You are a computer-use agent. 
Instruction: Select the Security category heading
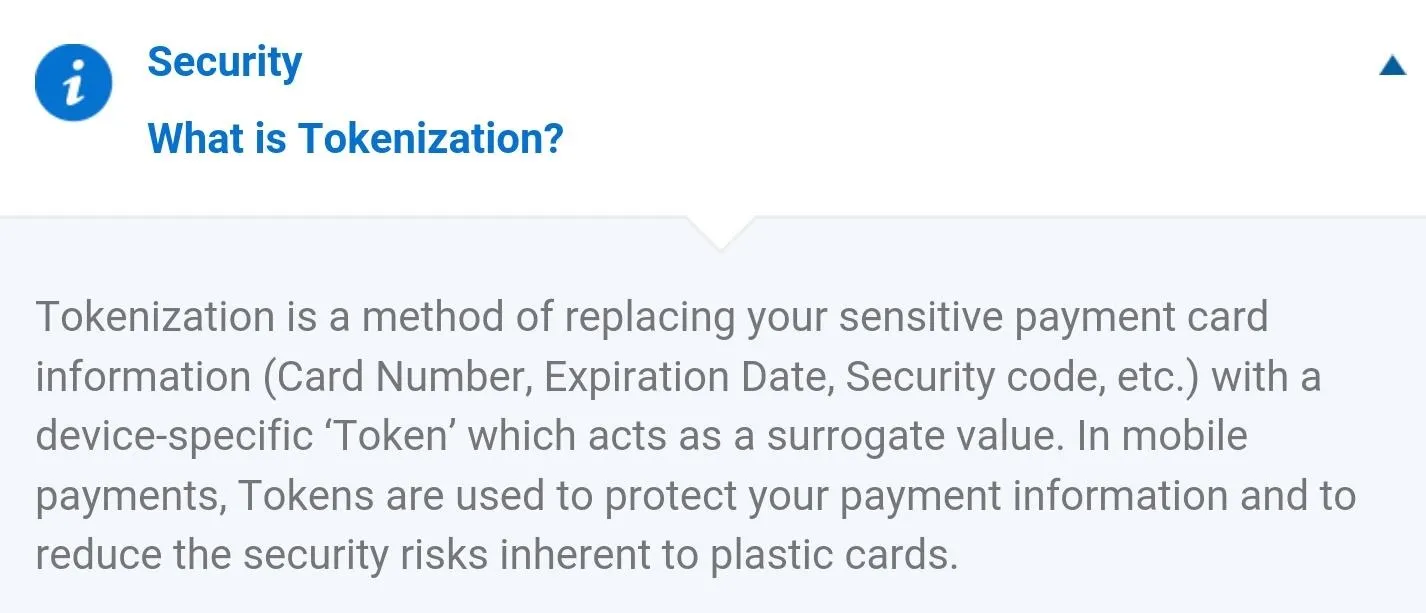pos(225,62)
